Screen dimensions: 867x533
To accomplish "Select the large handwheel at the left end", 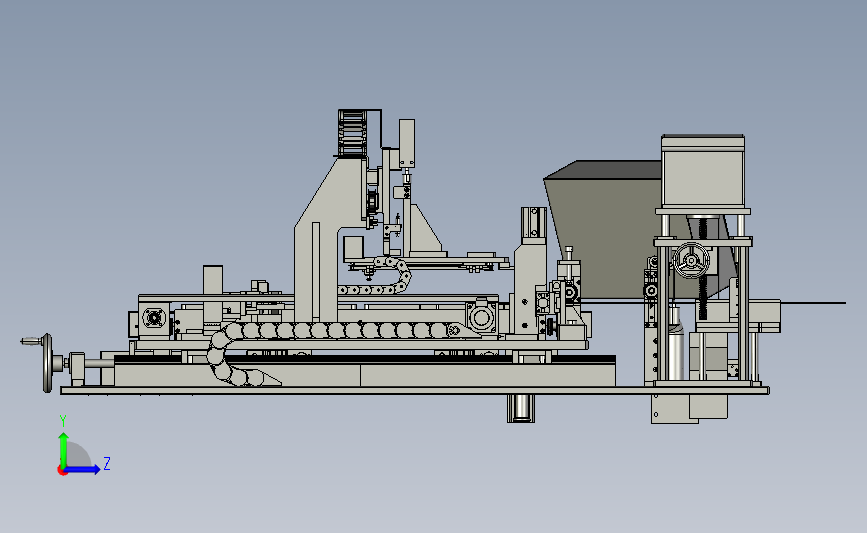I will point(48,363).
